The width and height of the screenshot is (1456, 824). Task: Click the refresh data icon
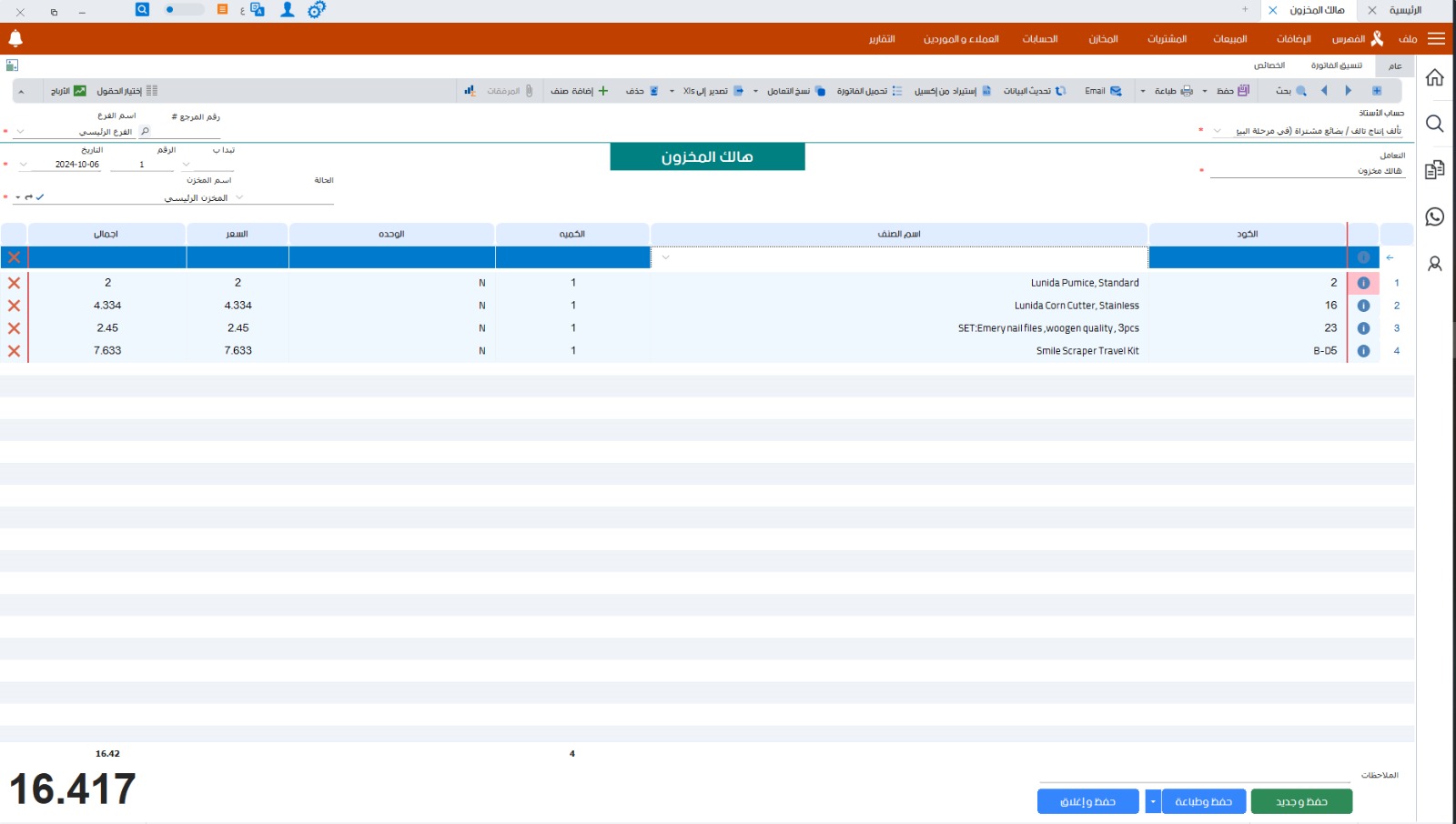[1060, 91]
